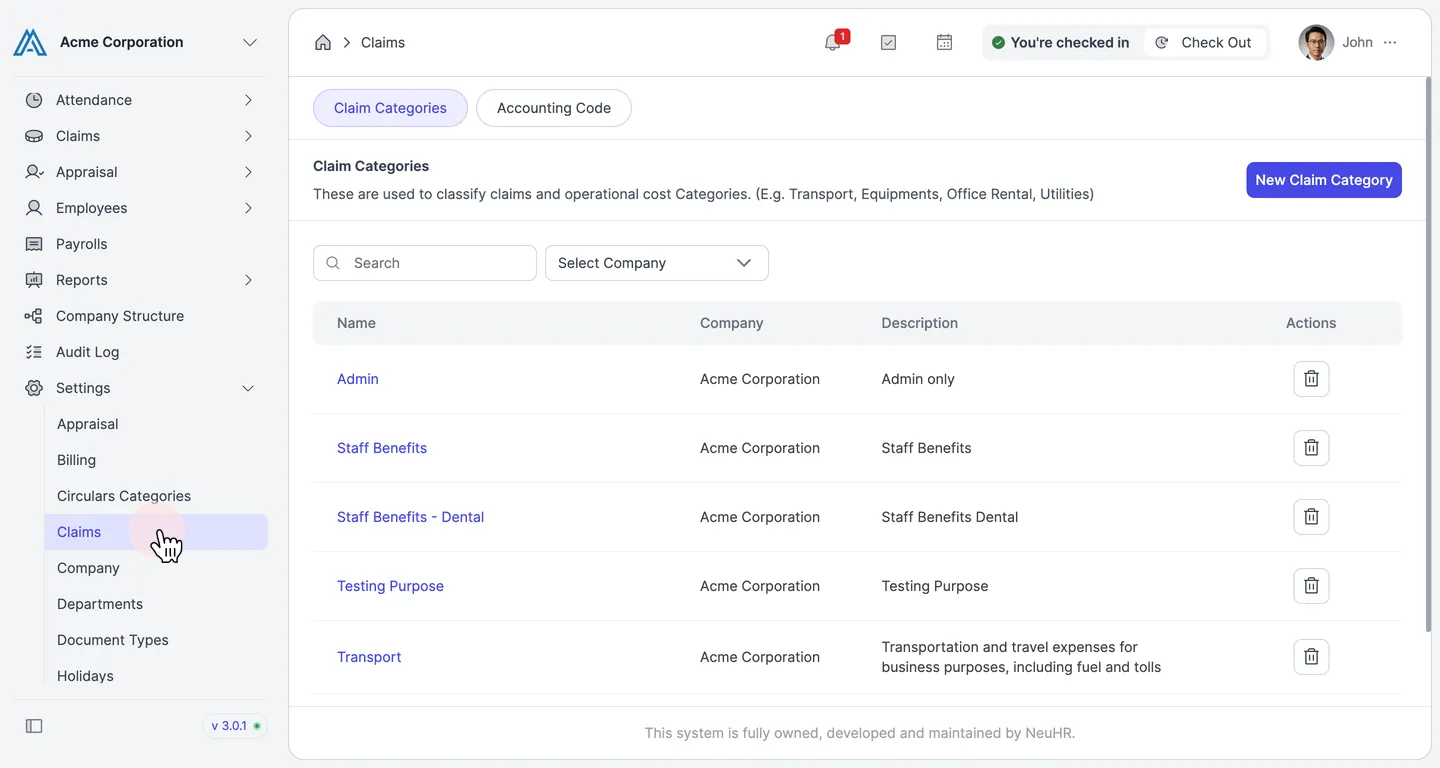Viewport: 1440px width, 768px height.
Task: Expand the top-level Claims menu chevron
Action: pyautogui.click(x=248, y=136)
